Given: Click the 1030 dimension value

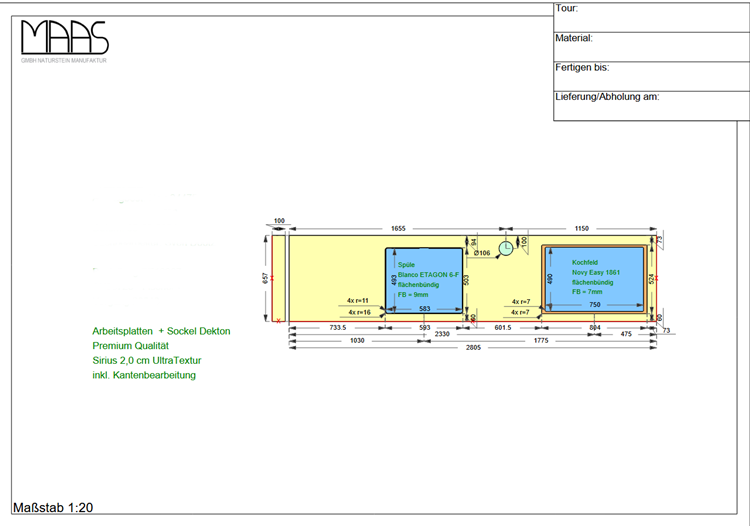Looking at the screenshot, I should [x=357, y=340].
